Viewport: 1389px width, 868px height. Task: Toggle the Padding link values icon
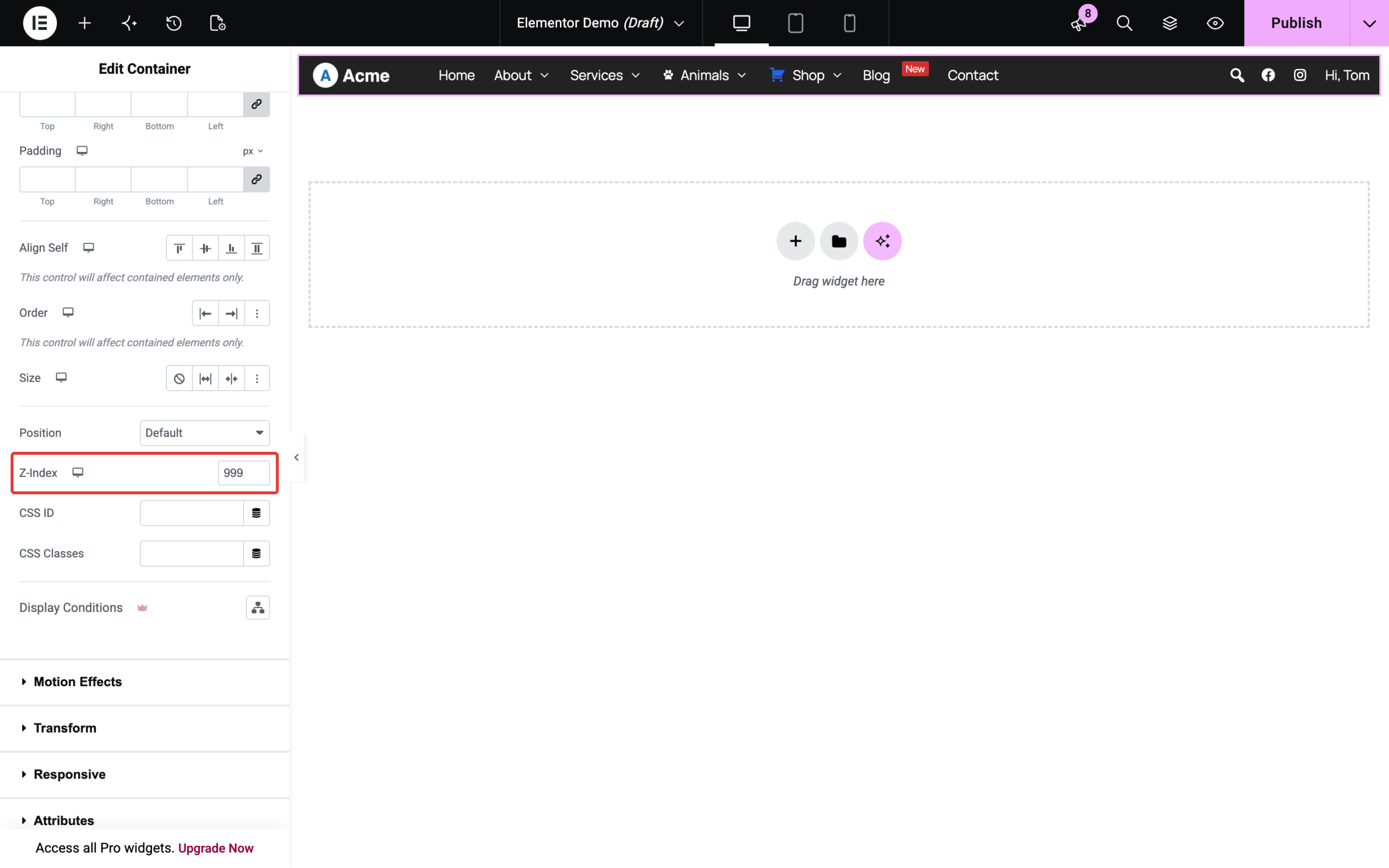click(x=257, y=179)
